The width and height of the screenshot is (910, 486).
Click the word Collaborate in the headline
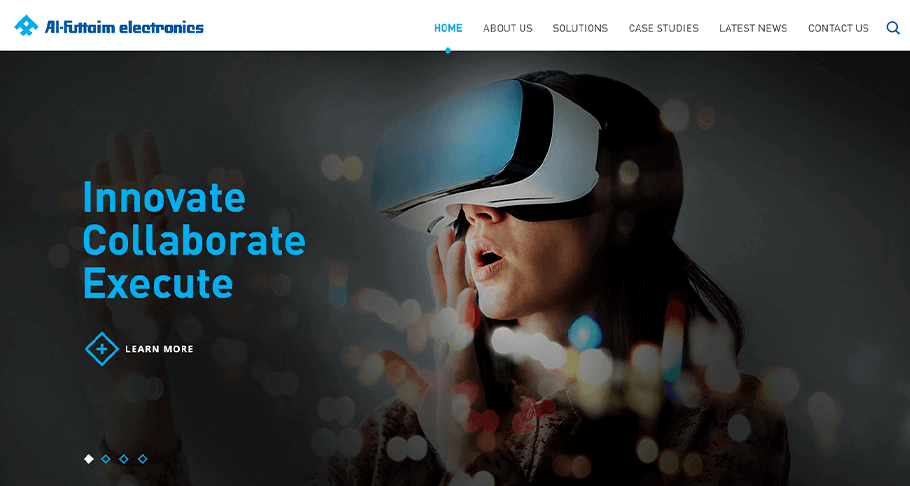(x=194, y=240)
